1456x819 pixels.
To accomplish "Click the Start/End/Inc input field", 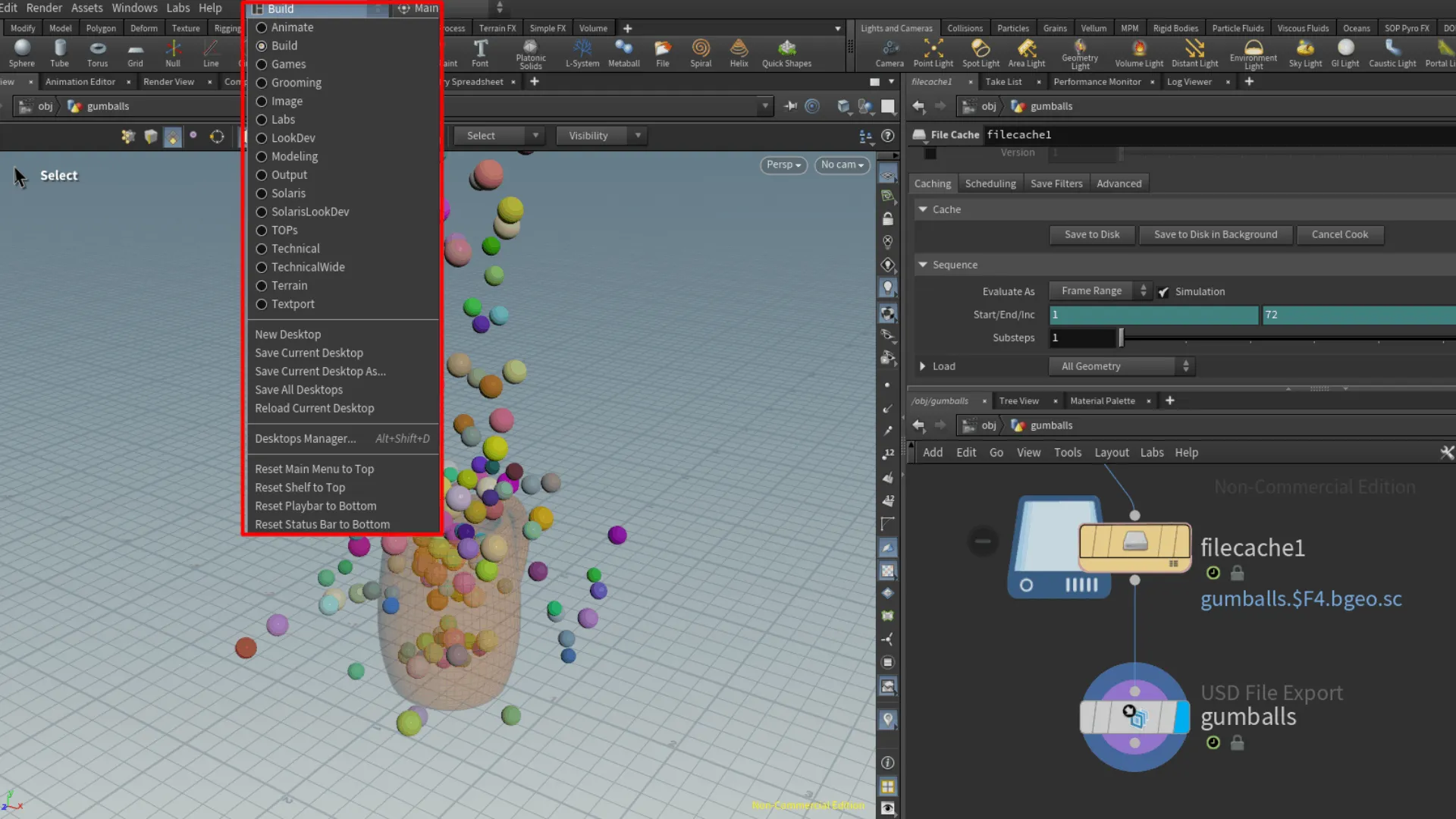I will coord(1153,315).
